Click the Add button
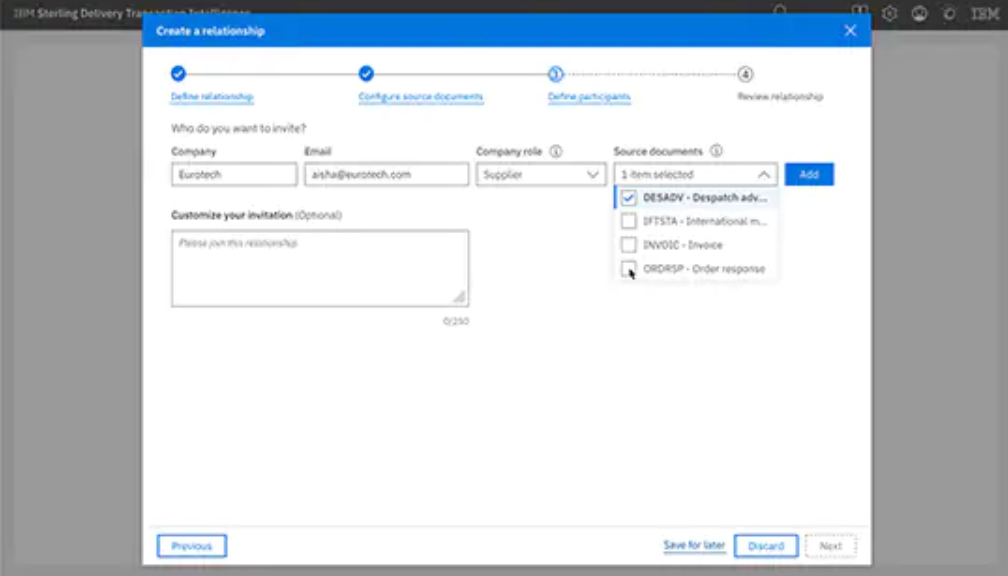 tap(809, 174)
